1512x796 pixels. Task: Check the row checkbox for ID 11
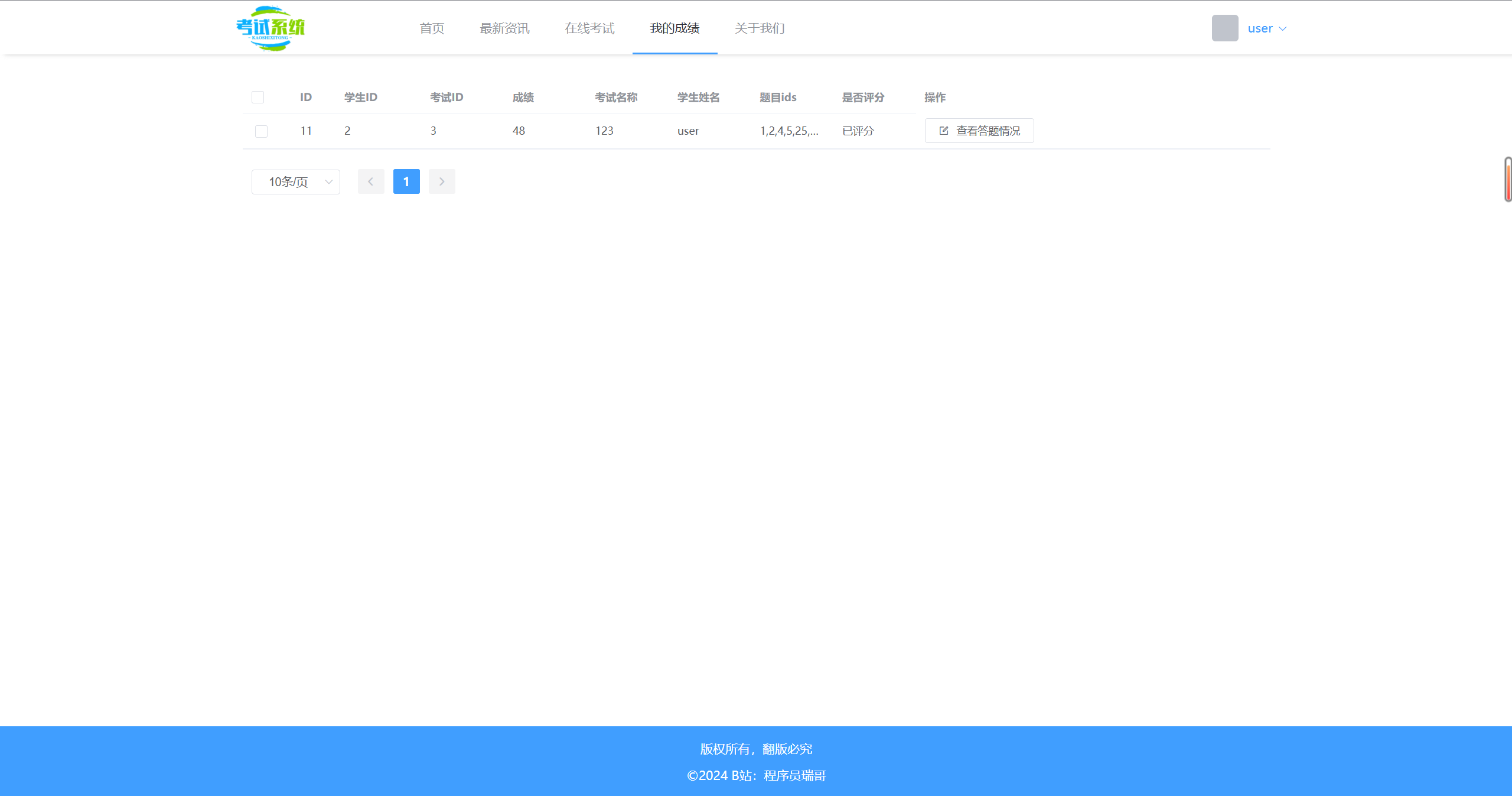[261, 131]
